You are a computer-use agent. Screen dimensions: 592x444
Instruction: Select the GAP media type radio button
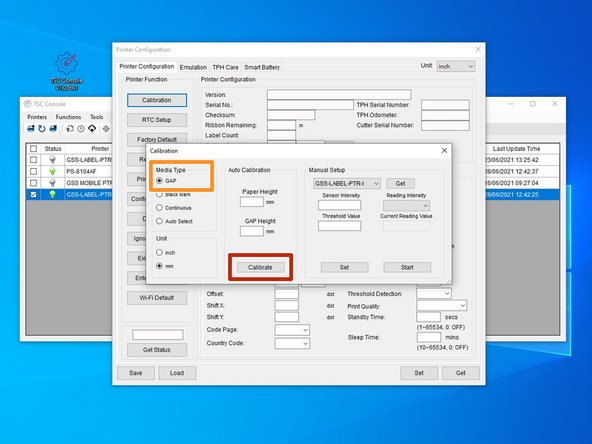tap(159, 181)
